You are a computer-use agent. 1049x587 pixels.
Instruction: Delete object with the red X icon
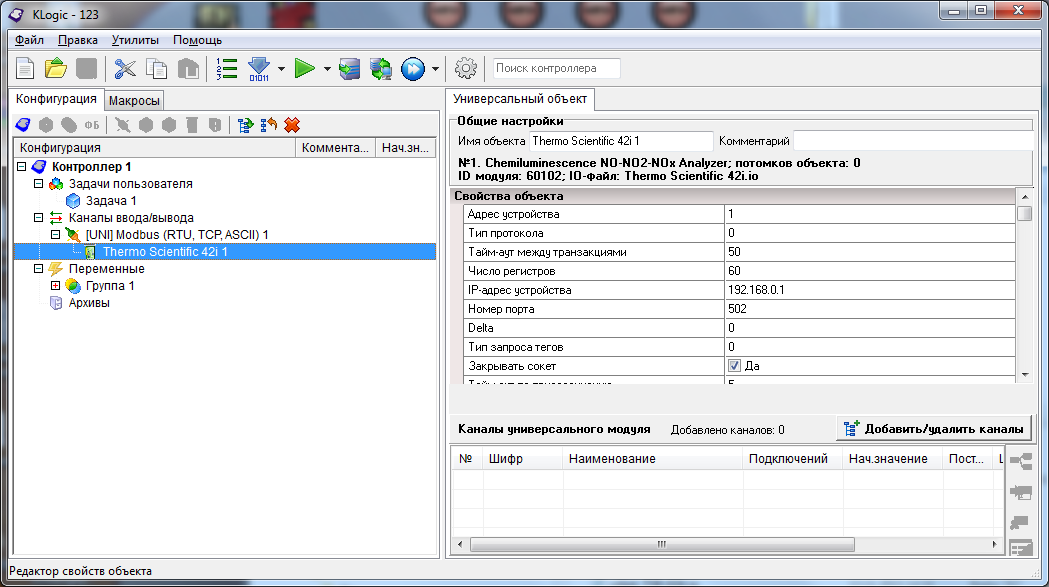(291, 126)
